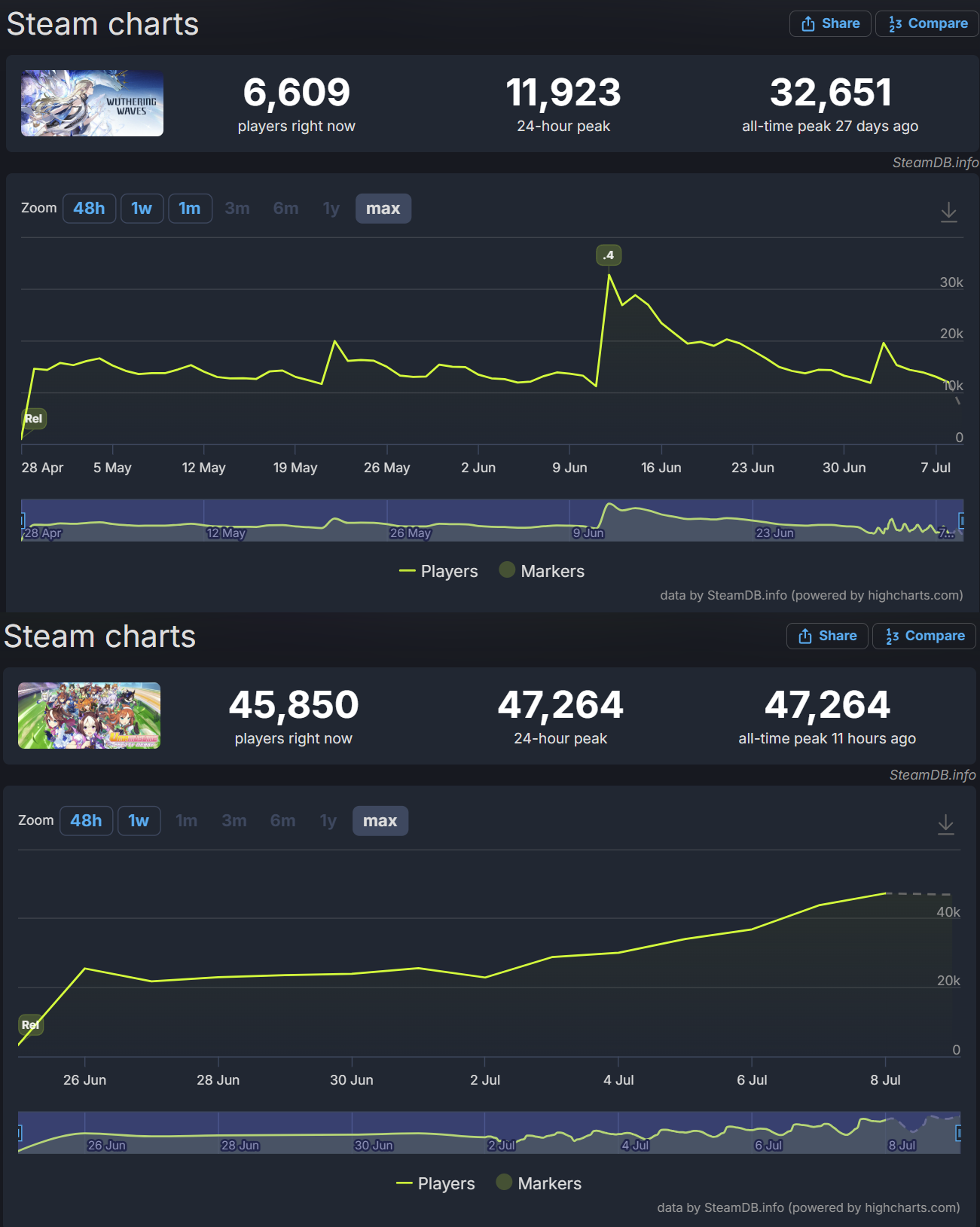Image resolution: width=980 pixels, height=1227 pixels.
Task: Click the 45,850 players right now value
Action: click(294, 705)
